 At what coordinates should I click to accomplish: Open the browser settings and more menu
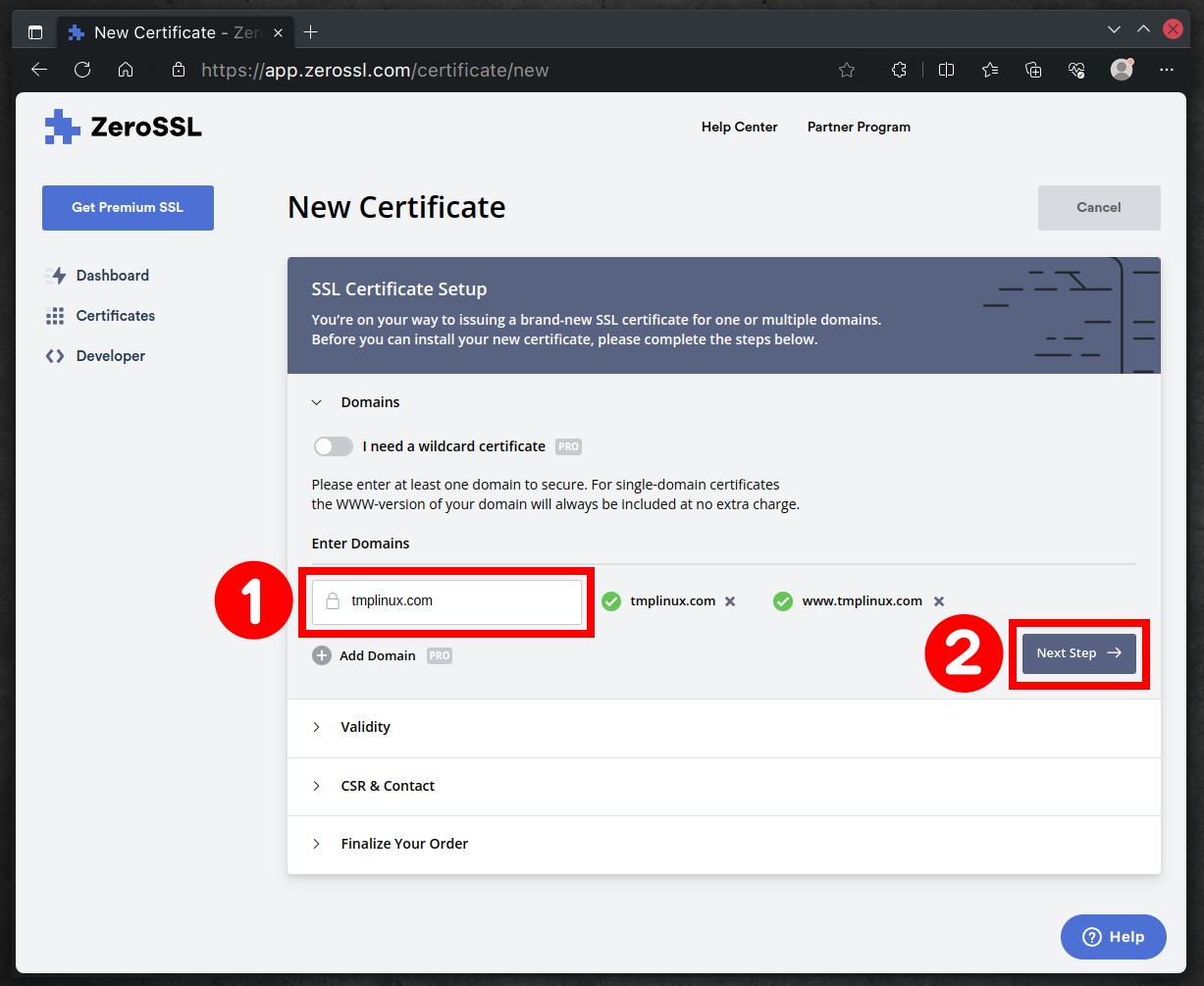coord(1167,70)
